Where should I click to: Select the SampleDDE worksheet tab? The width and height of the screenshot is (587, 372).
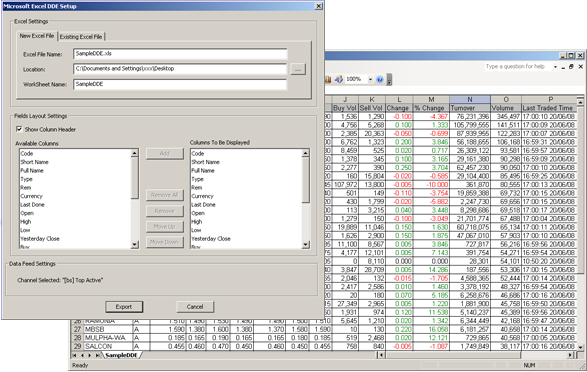pos(121,355)
